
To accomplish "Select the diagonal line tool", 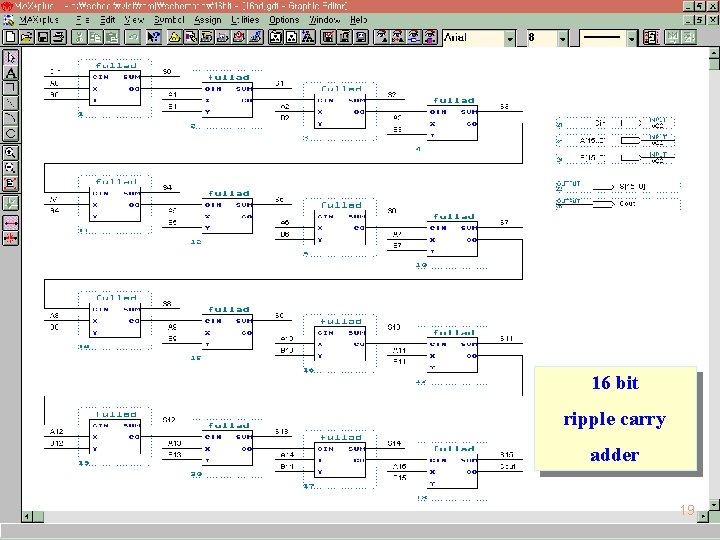I will click(11, 103).
